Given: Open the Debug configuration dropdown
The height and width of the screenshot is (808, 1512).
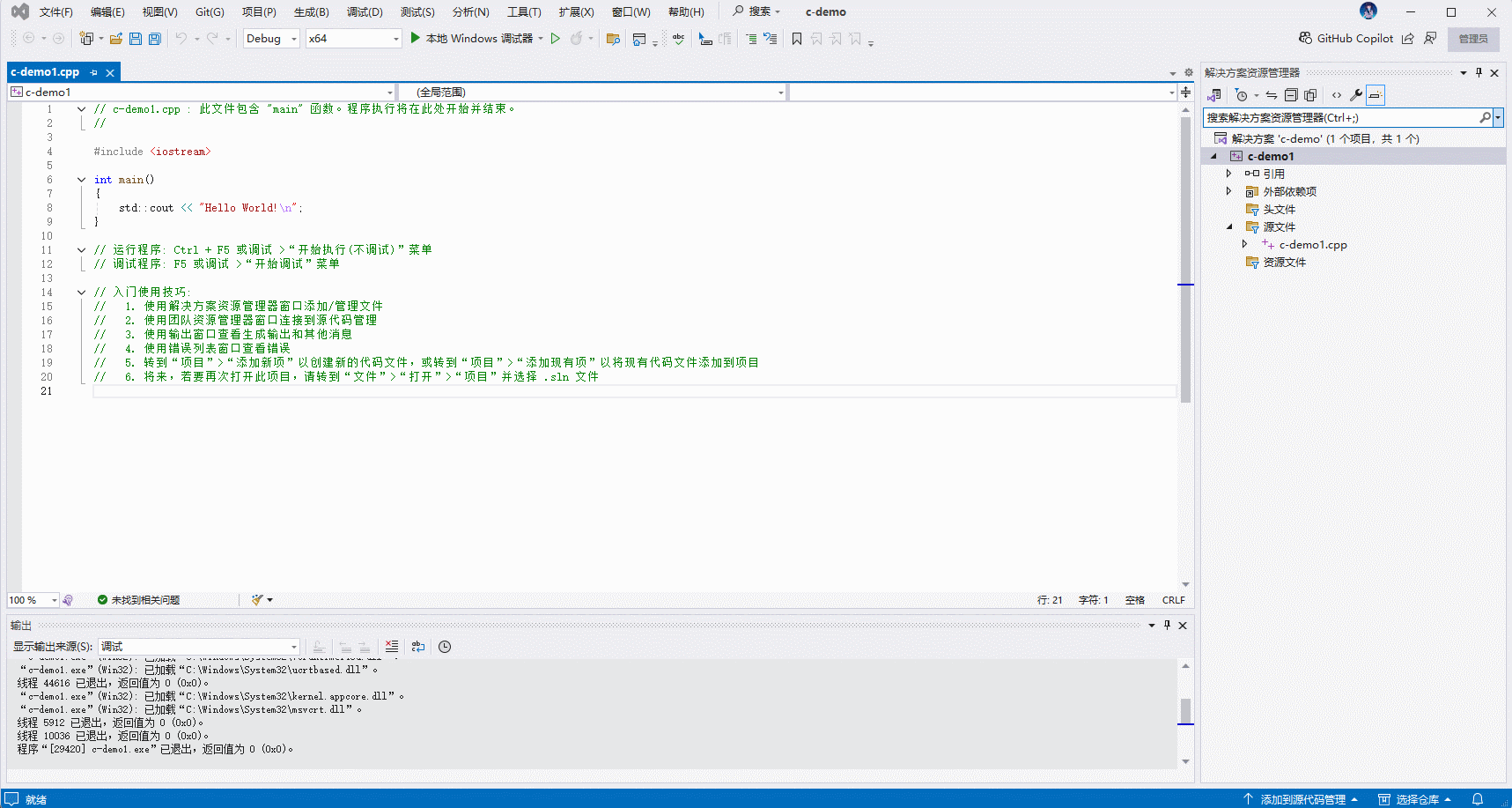Looking at the screenshot, I should pos(271,39).
